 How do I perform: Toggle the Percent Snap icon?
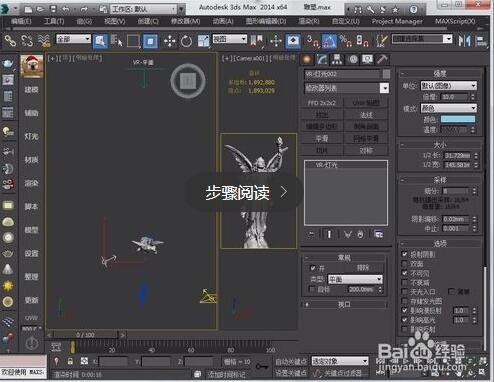[346, 41]
